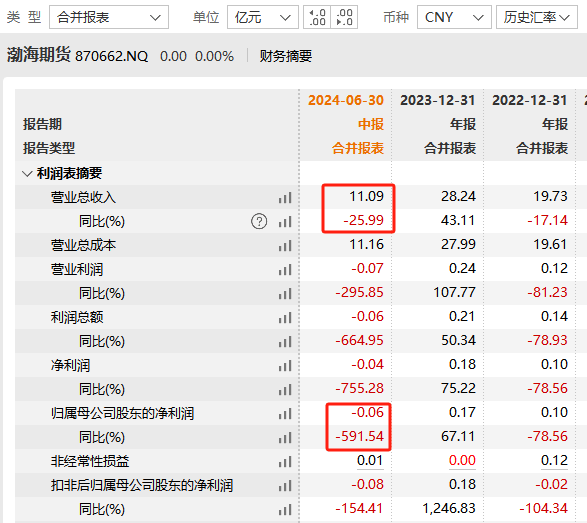
Task: Click the help icon beside 营业总收入 同比(%)
Action: pyautogui.click(x=259, y=221)
